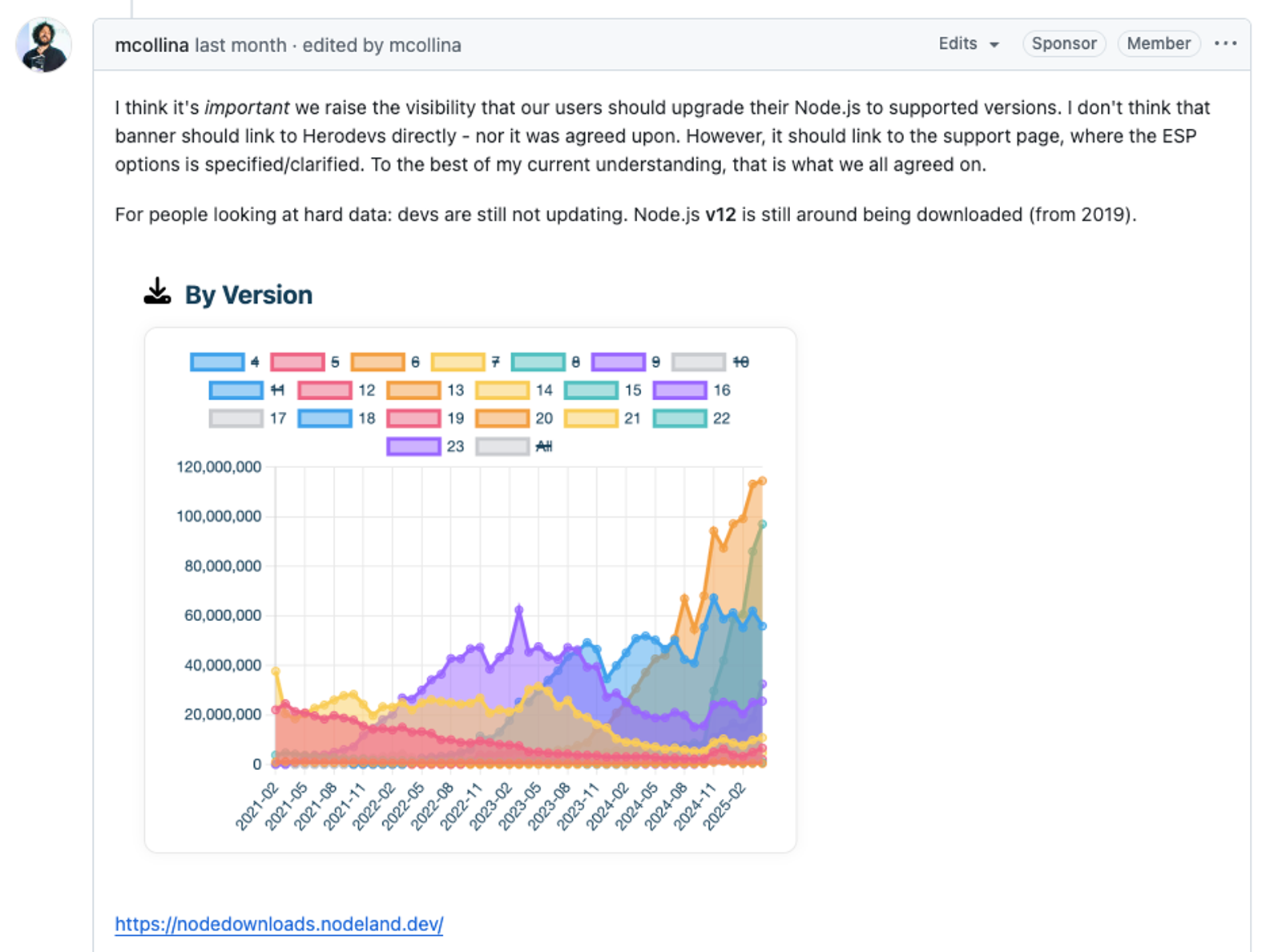Viewport: 1282px width, 952px height.
Task: Open the three-dot comment options menu
Action: (x=1225, y=44)
